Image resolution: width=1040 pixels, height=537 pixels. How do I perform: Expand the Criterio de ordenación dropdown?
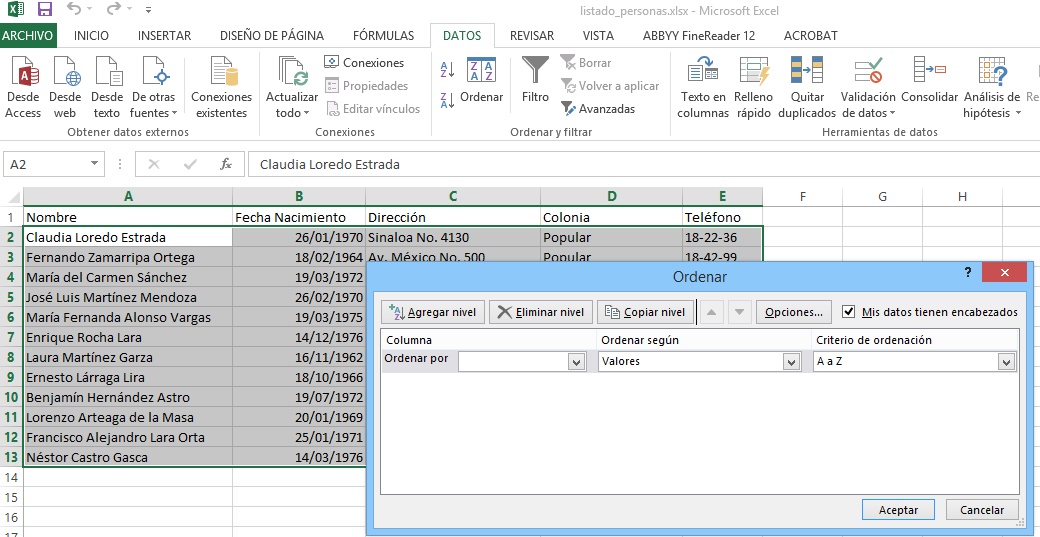(x=1006, y=362)
